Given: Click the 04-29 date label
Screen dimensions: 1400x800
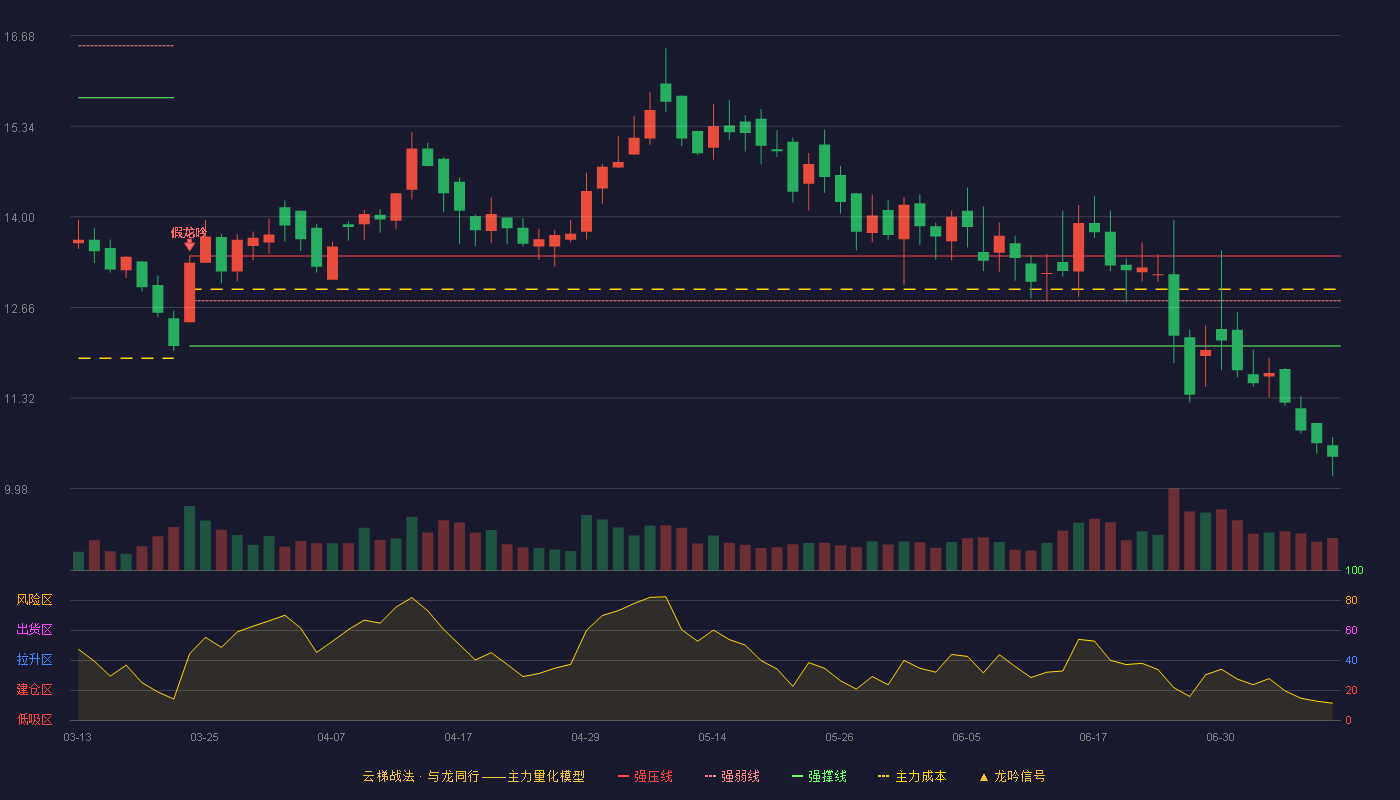Looking at the screenshot, I should click(586, 737).
